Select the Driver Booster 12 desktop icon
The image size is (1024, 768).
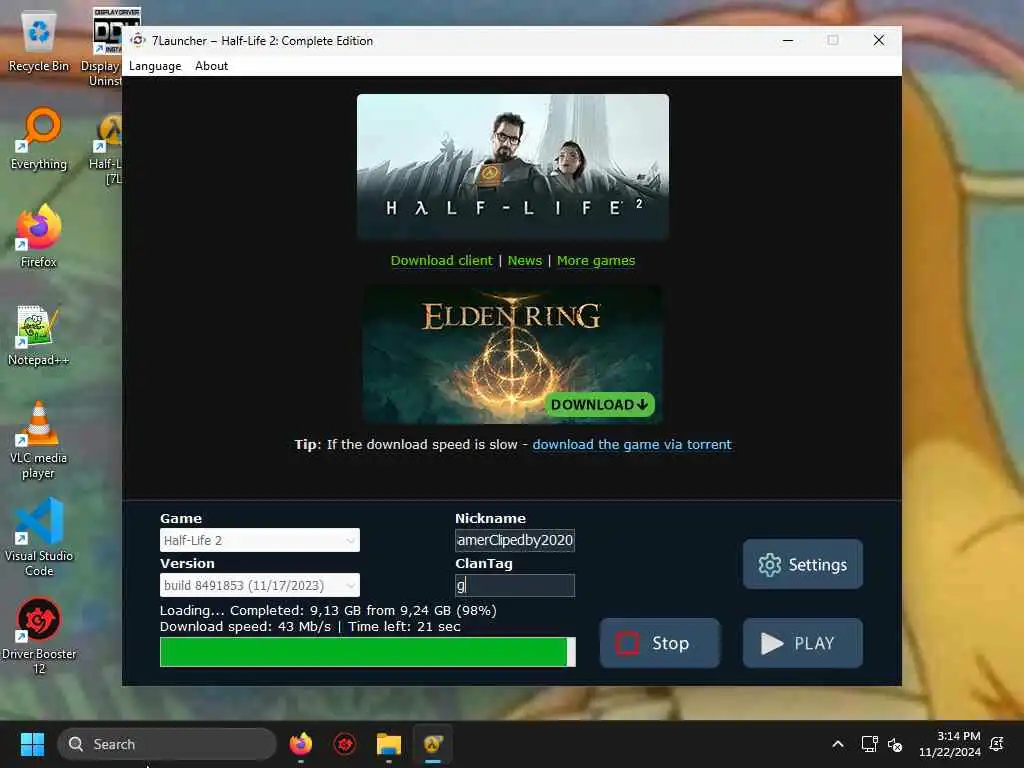[39, 637]
